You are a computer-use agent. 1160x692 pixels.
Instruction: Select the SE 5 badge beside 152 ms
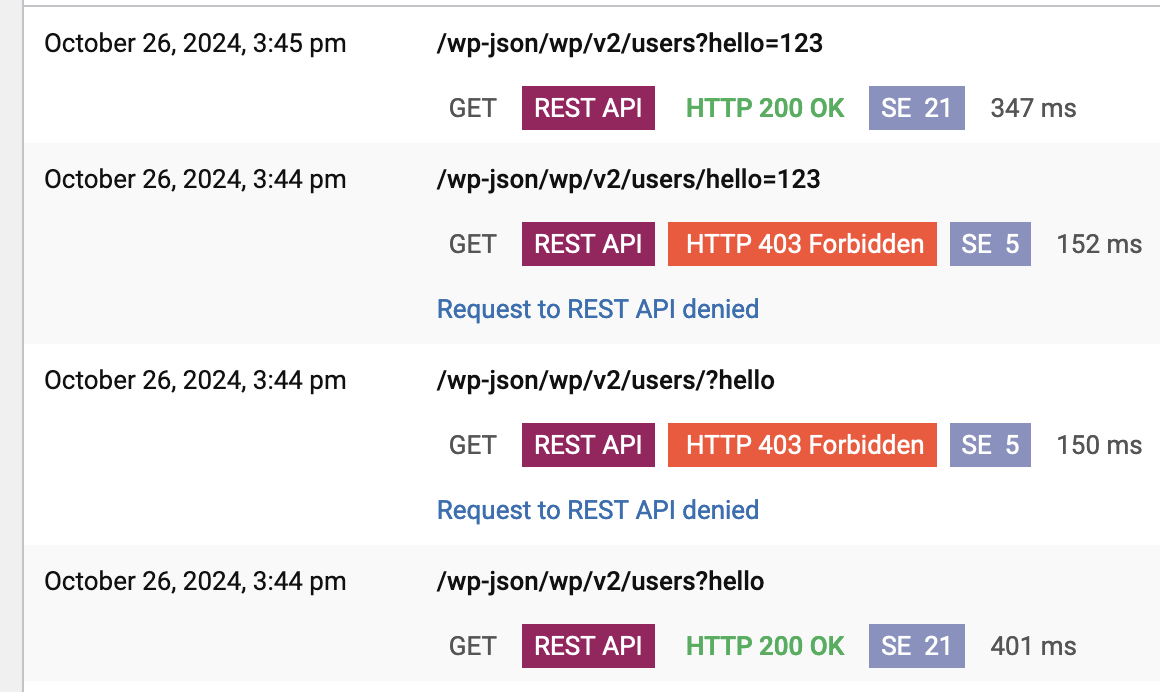click(990, 244)
